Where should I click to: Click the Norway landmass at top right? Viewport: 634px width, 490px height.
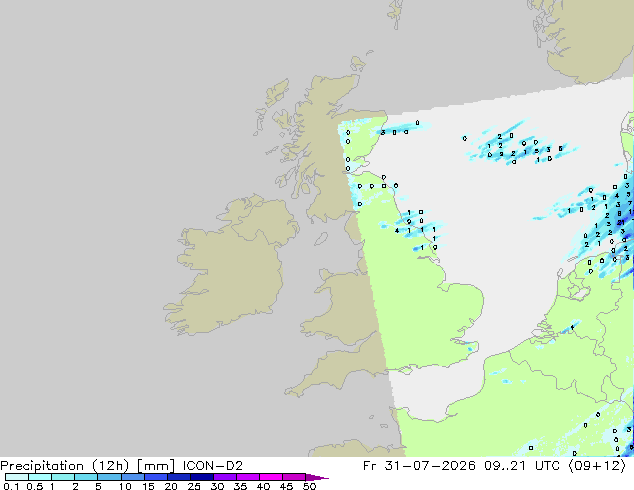586,36
